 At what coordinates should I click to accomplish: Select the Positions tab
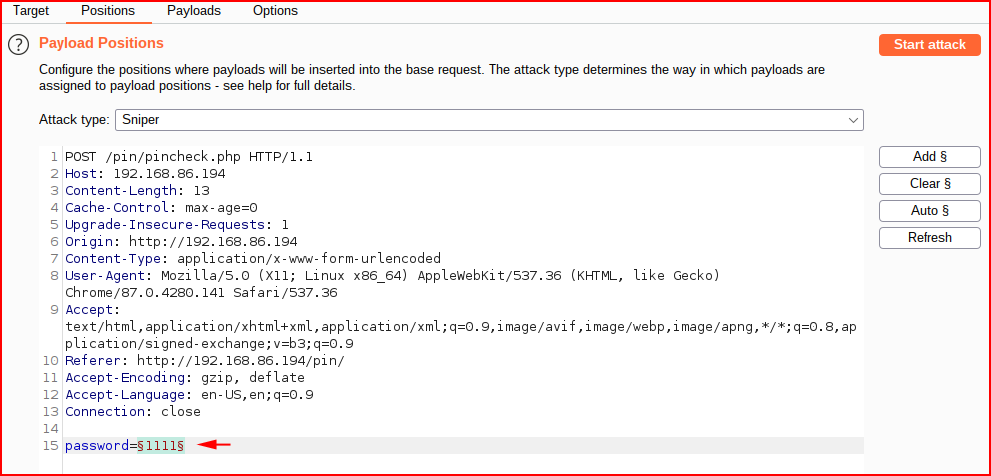click(x=108, y=11)
